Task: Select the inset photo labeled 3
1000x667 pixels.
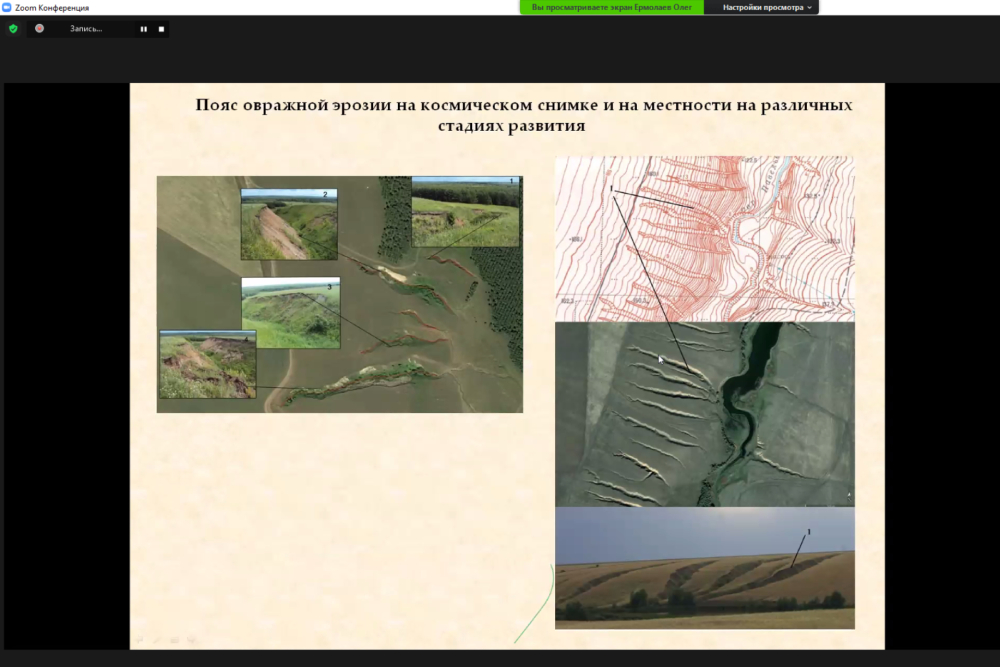Action: coord(290,313)
